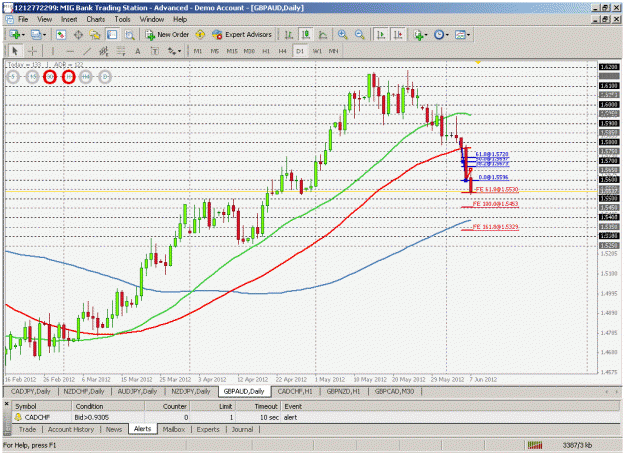The height and width of the screenshot is (453, 625).
Task: Open the Data Window crosshair-target icon
Action: 78,35
